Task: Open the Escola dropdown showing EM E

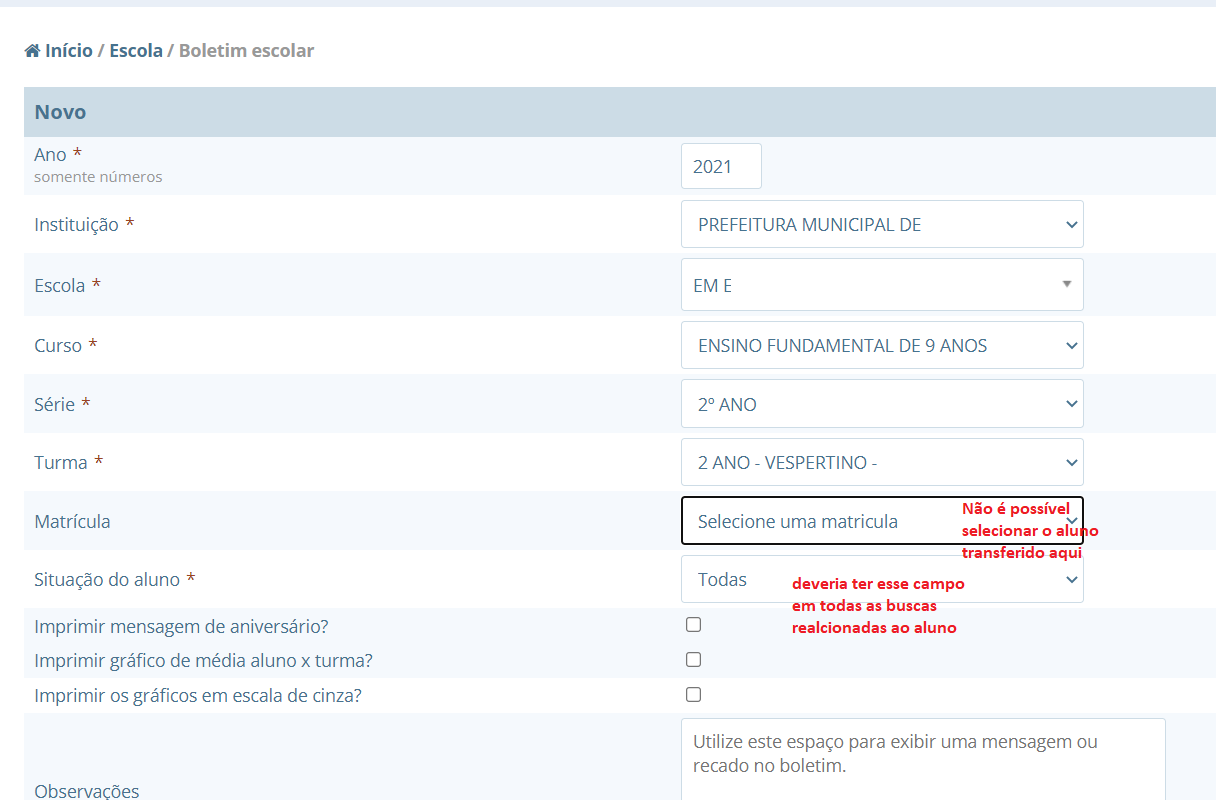Action: tap(882, 285)
